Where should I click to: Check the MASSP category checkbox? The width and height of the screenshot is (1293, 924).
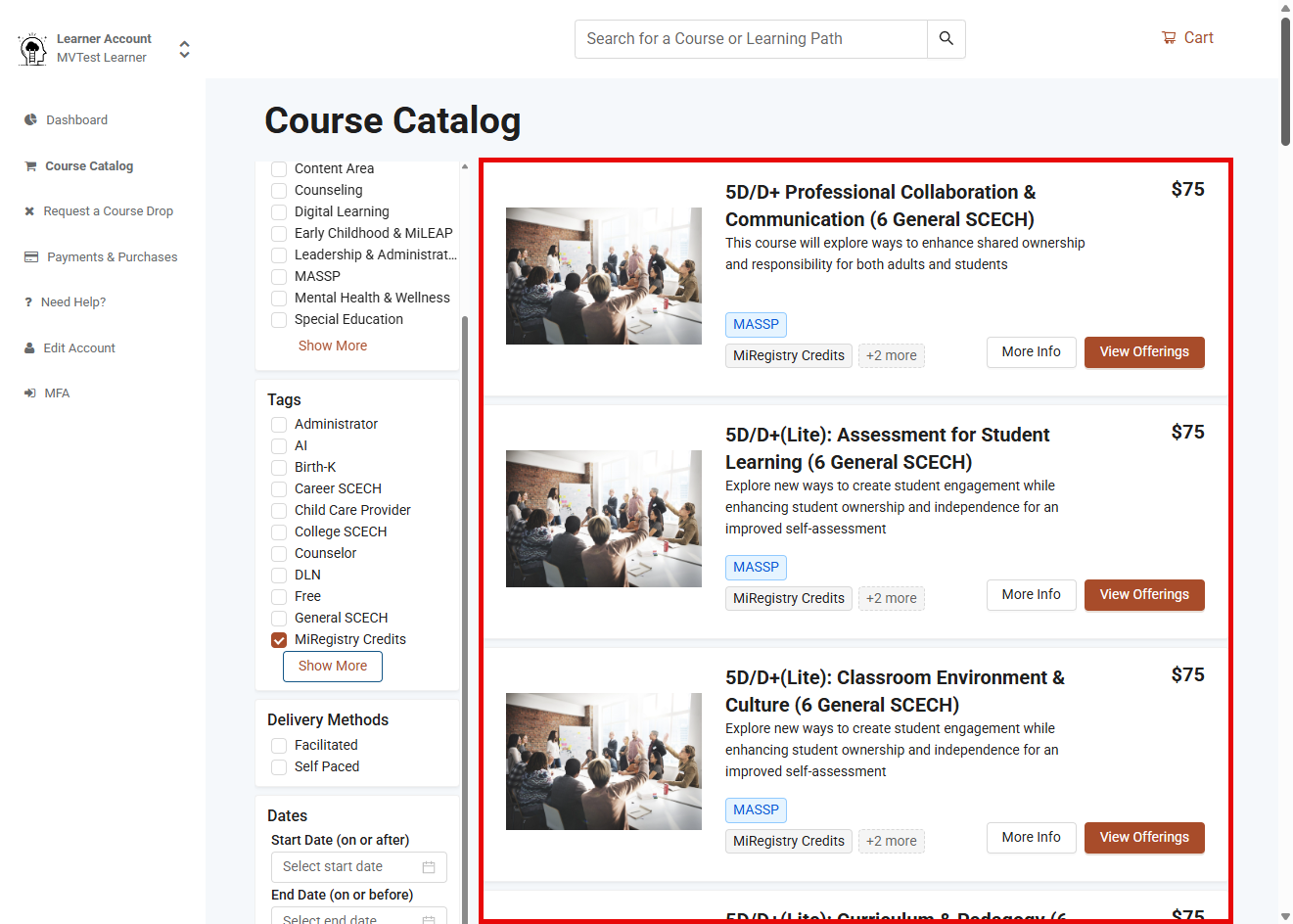(279, 277)
